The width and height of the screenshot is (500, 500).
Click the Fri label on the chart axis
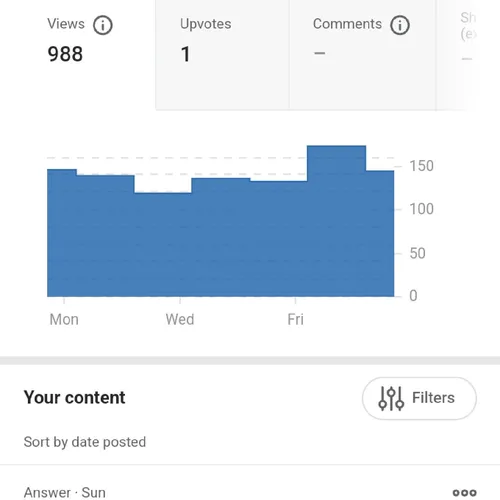point(295,319)
